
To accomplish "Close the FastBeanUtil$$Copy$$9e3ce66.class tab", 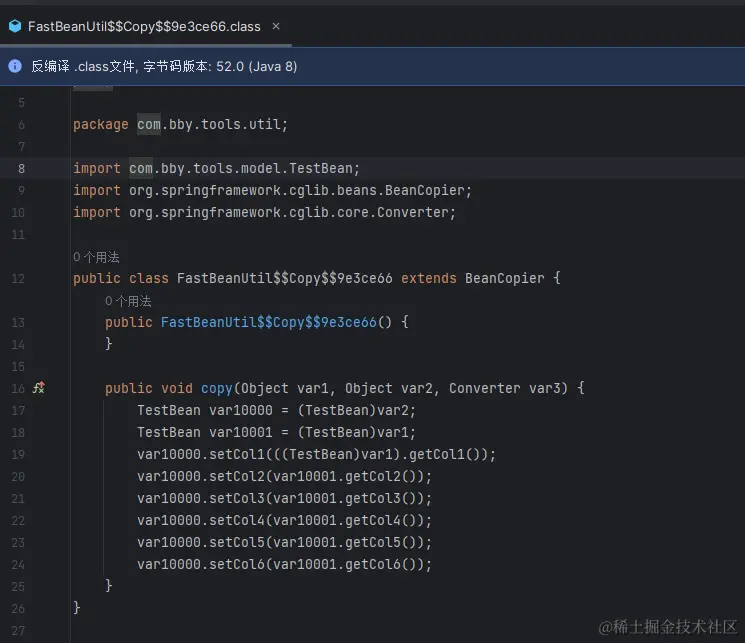I will coord(276,26).
